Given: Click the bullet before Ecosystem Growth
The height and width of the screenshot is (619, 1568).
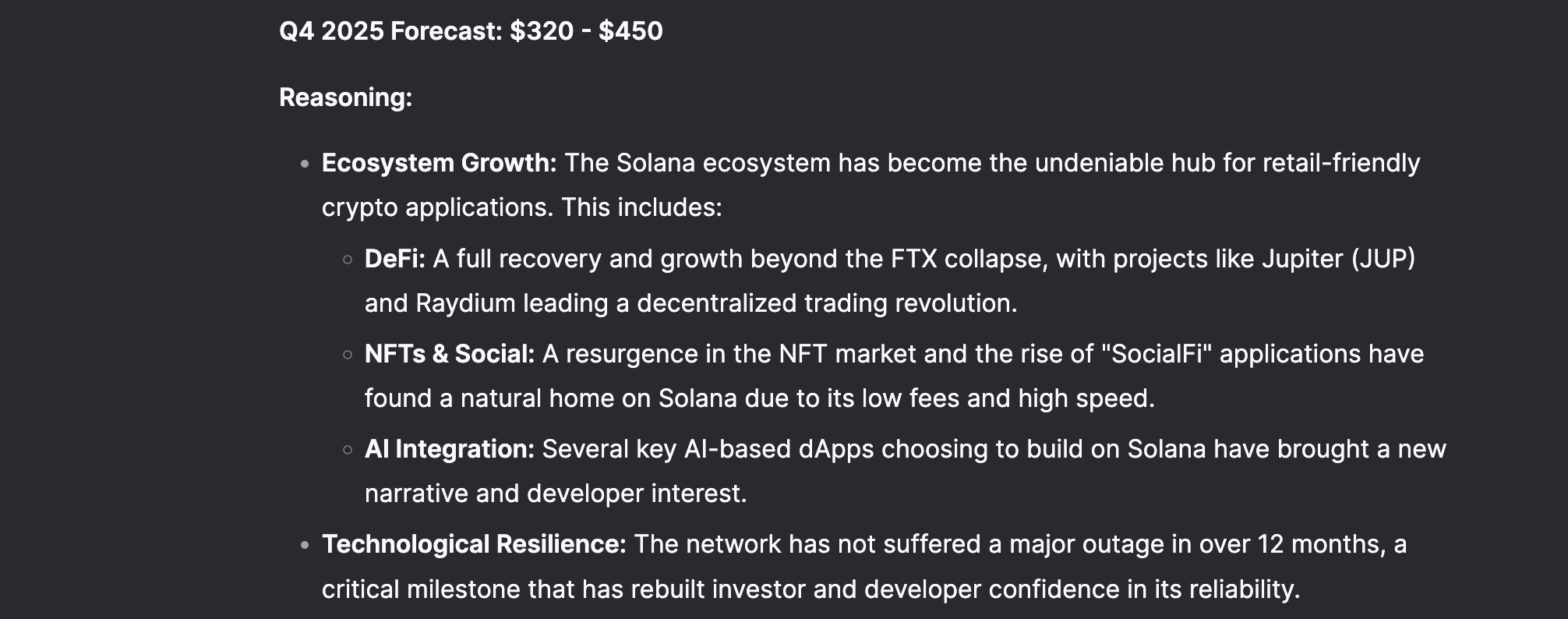Looking at the screenshot, I should (x=305, y=164).
